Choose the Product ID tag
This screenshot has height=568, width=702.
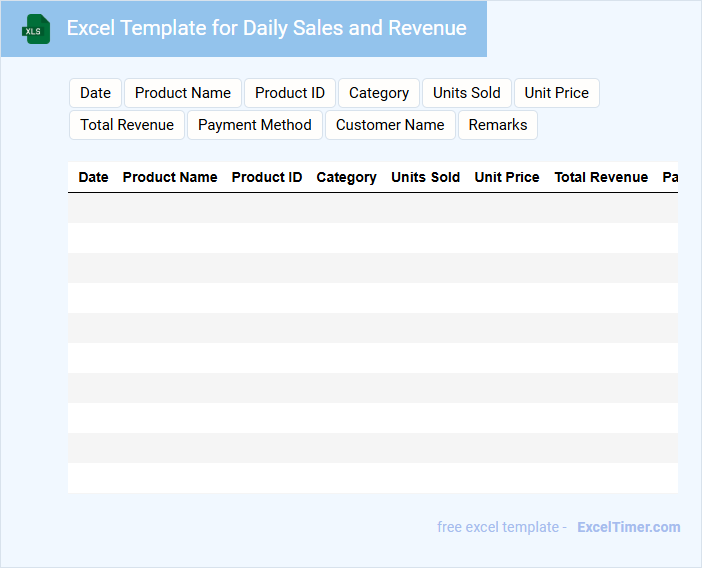[x=289, y=93]
